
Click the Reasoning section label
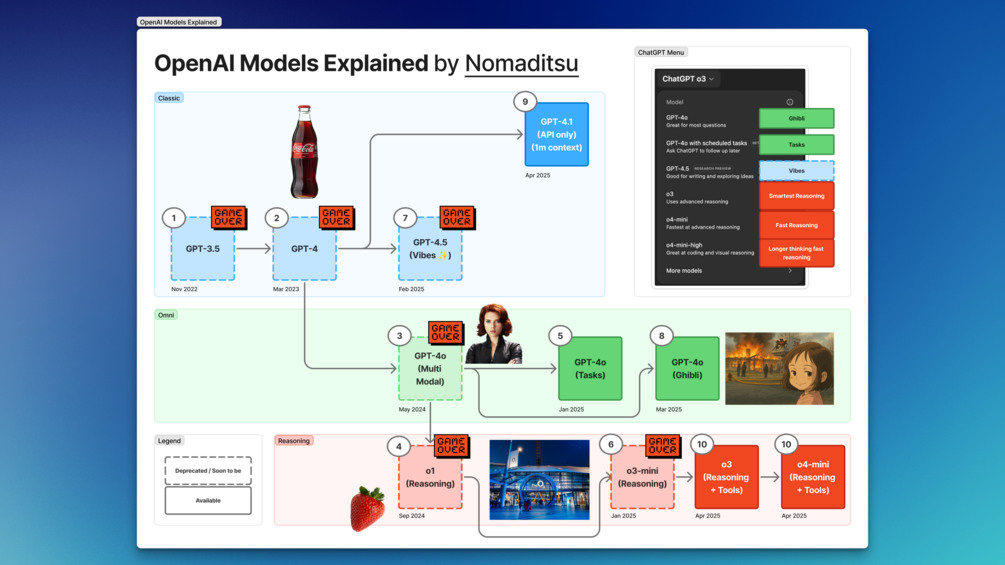[x=294, y=441]
